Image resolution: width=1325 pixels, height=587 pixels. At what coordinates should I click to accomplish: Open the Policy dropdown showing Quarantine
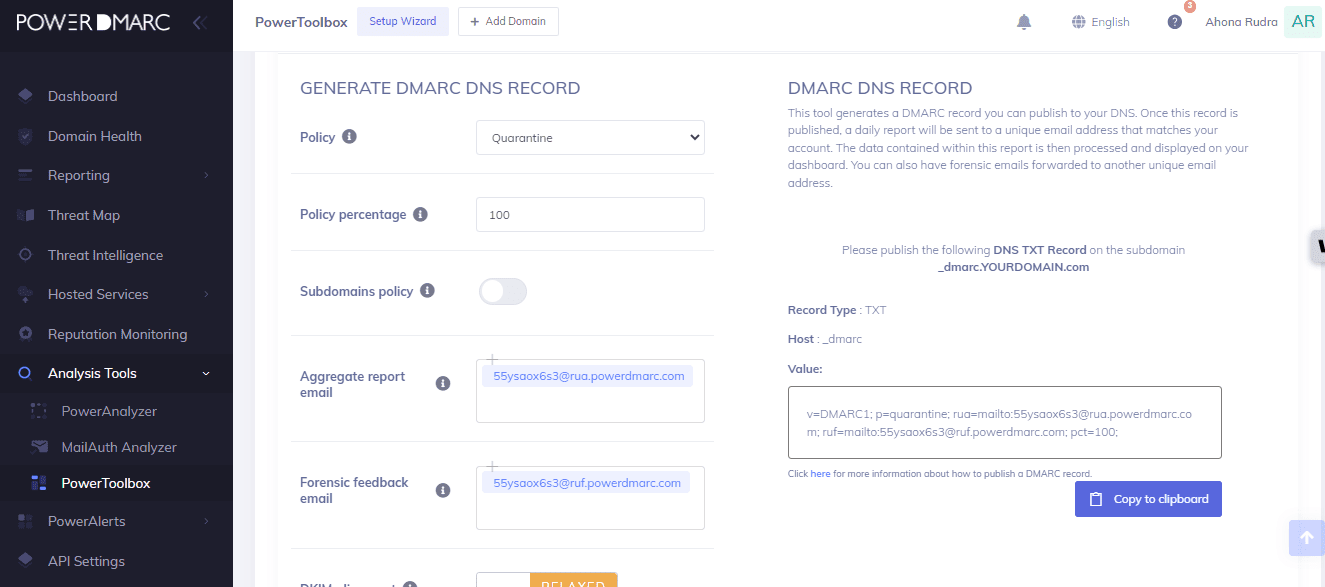click(590, 138)
